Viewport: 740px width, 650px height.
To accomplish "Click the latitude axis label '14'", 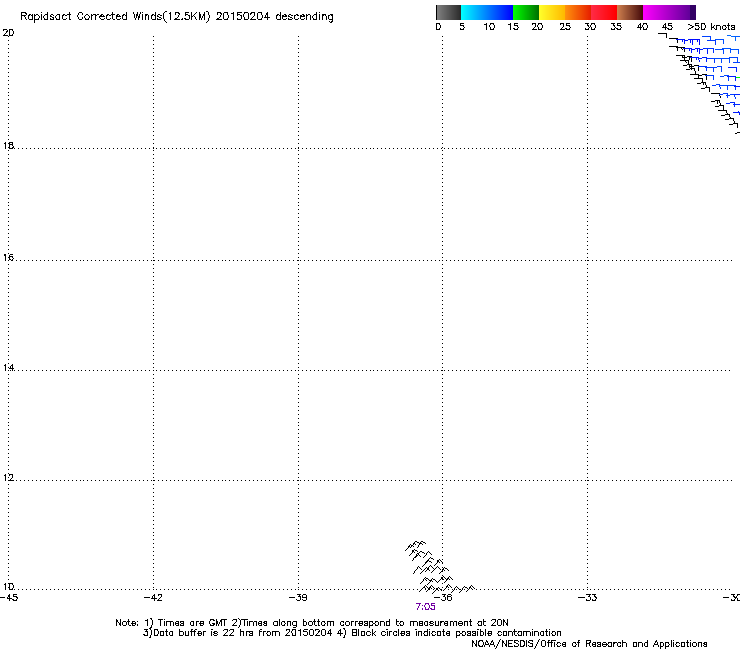I will [x=8, y=367].
